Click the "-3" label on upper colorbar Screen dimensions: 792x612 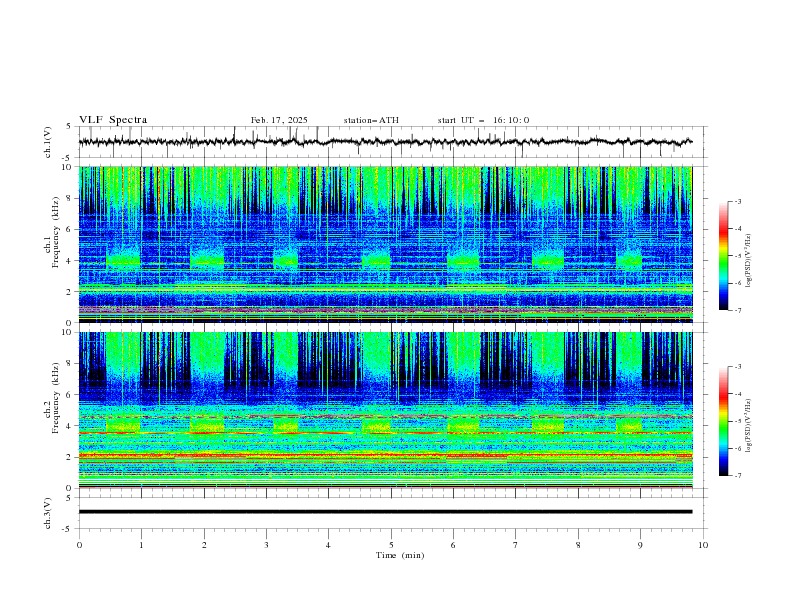[x=737, y=201]
